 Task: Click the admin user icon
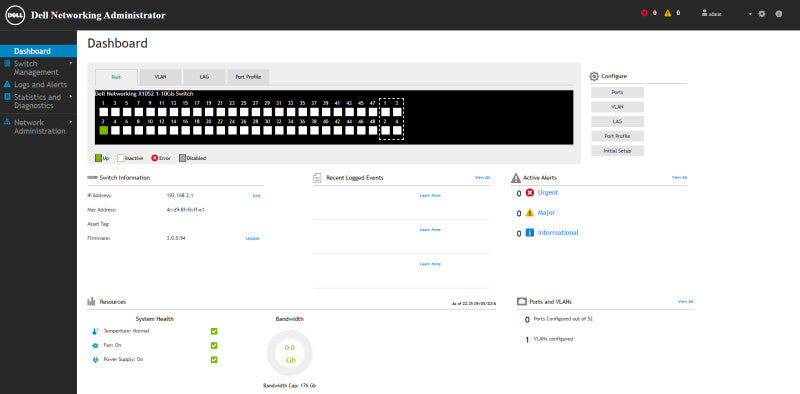tap(705, 13)
